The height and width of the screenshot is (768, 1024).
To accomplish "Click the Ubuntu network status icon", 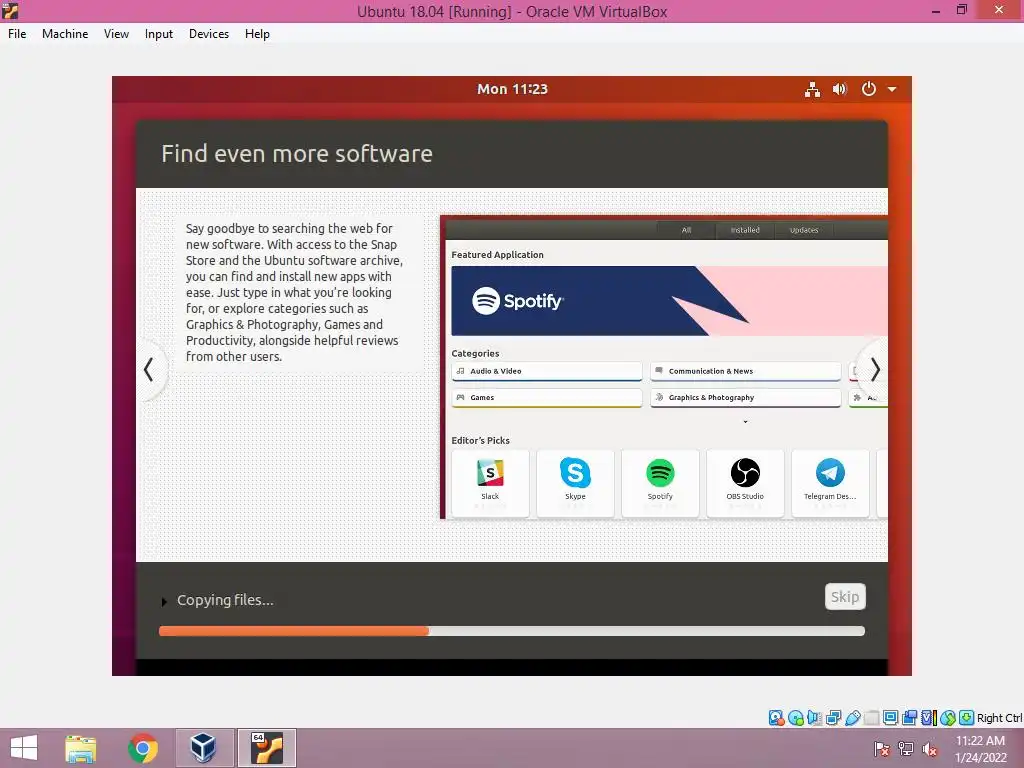I will click(x=812, y=89).
